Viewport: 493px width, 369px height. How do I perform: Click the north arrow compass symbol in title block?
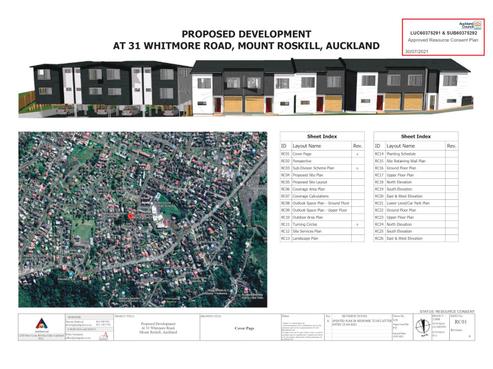click(423, 327)
